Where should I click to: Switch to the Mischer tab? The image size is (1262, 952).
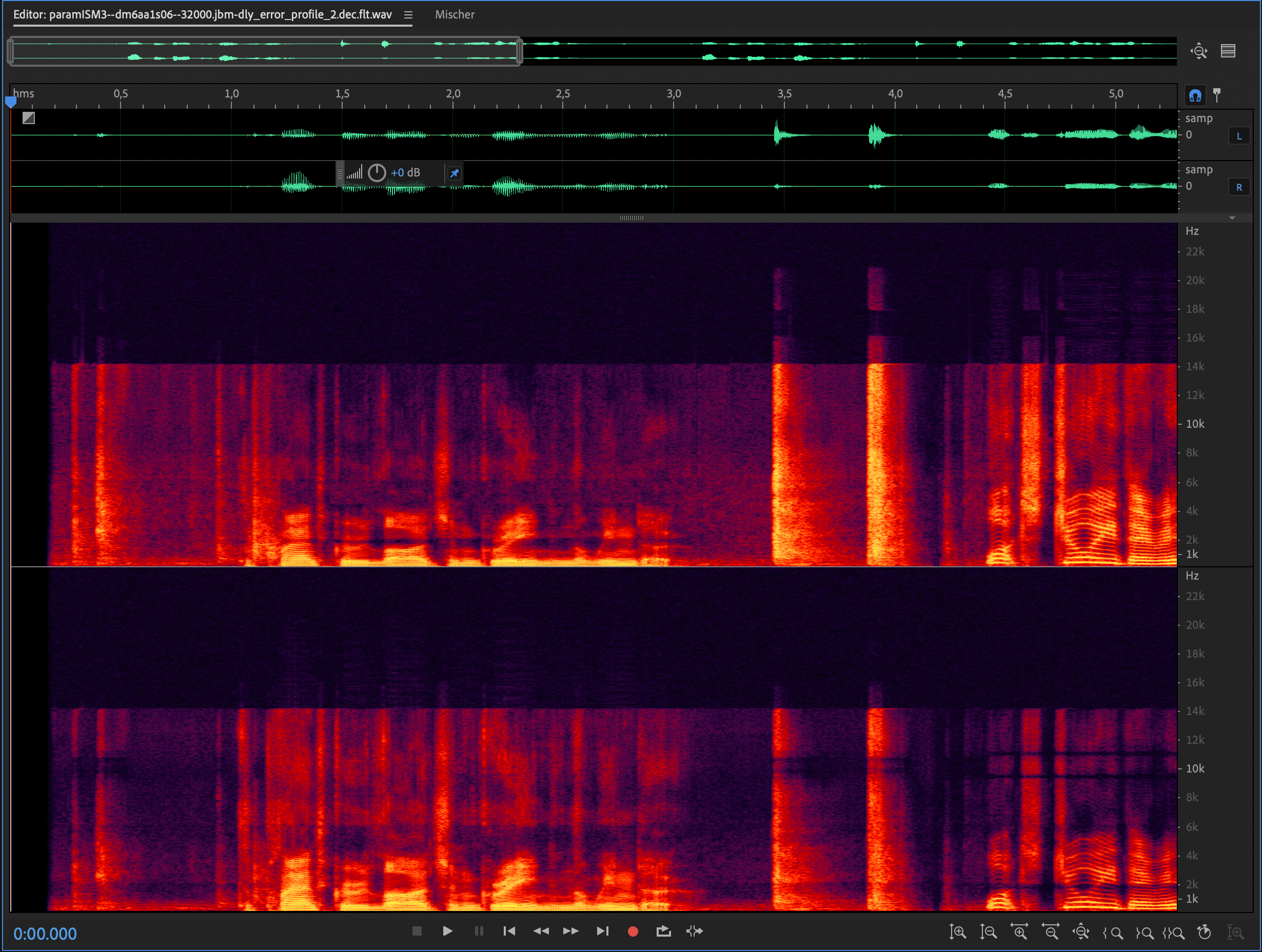(455, 15)
